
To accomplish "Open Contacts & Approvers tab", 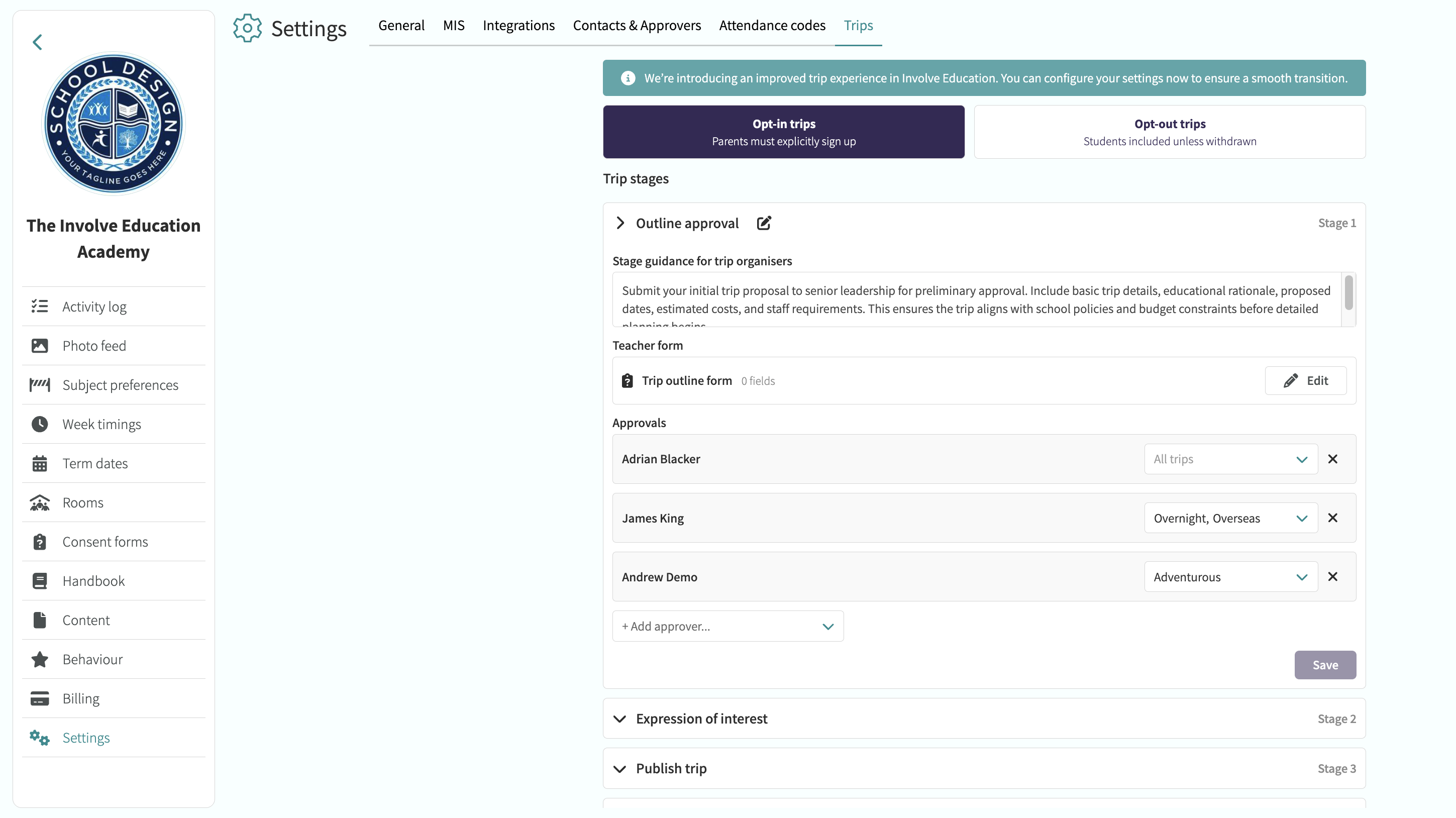I will click(637, 26).
